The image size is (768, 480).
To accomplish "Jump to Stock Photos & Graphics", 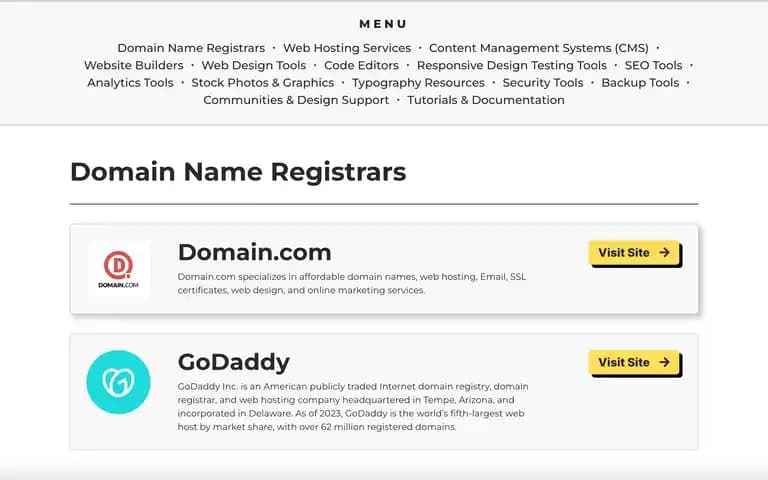I will 263,83.
